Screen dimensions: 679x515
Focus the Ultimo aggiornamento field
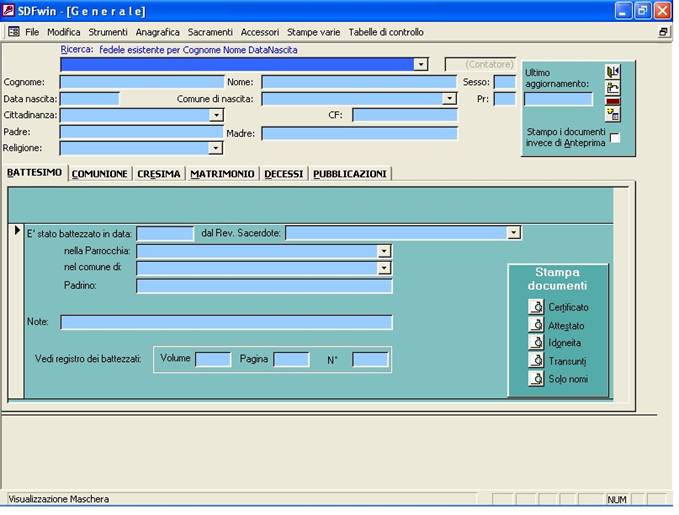[x=558, y=99]
